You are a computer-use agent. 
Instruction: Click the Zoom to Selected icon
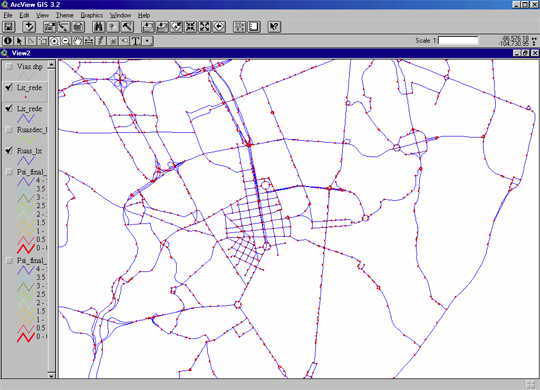coord(176,27)
